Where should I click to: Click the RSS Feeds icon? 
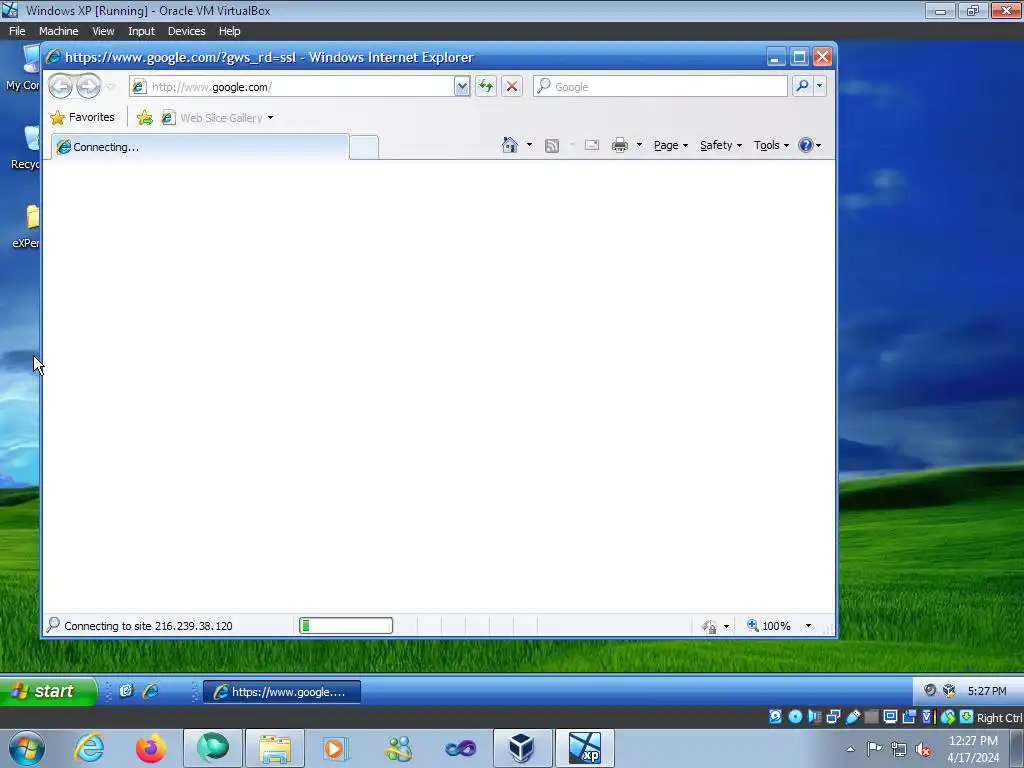coord(552,145)
